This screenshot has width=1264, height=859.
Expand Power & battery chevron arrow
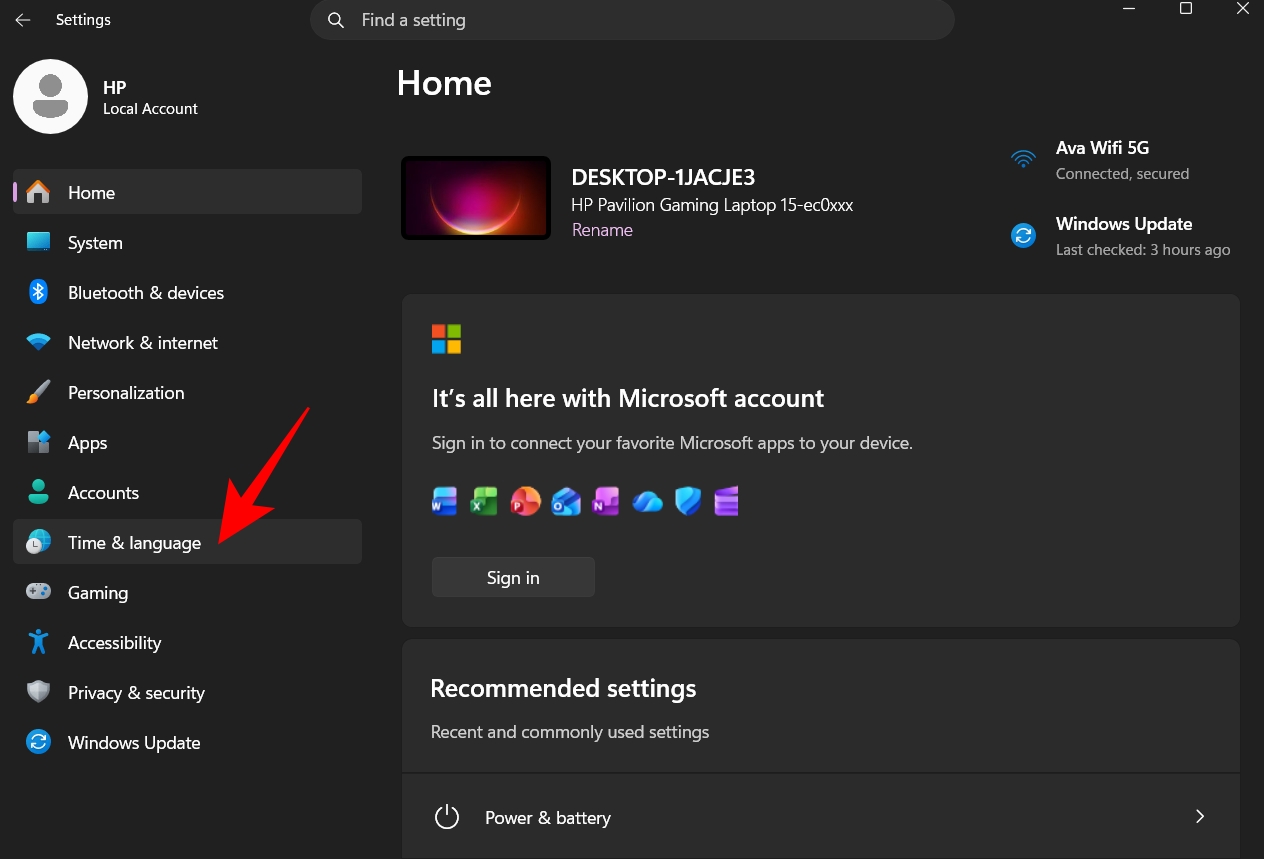click(x=1200, y=817)
